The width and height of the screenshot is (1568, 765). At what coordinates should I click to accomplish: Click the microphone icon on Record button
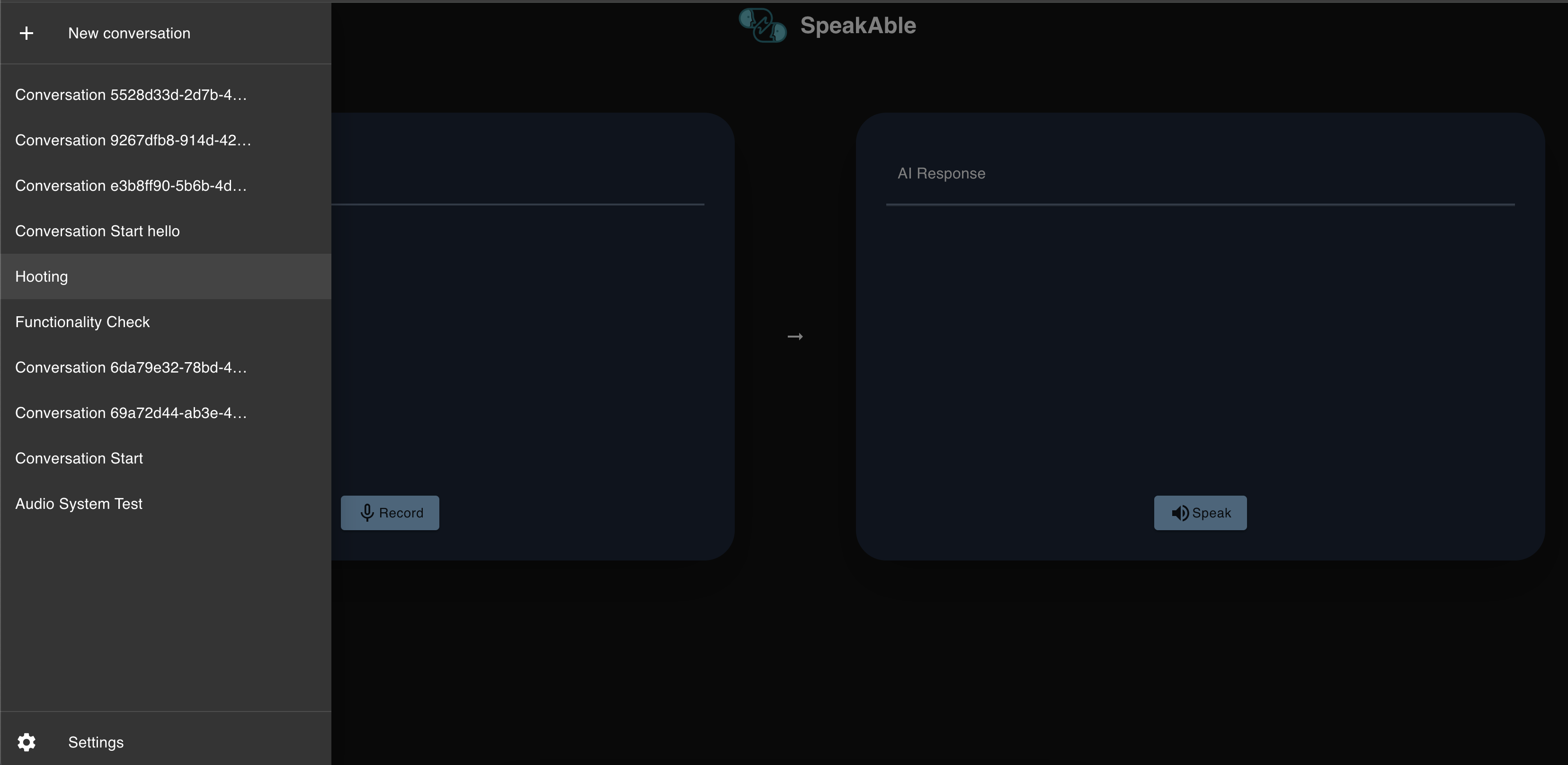point(367,513)
